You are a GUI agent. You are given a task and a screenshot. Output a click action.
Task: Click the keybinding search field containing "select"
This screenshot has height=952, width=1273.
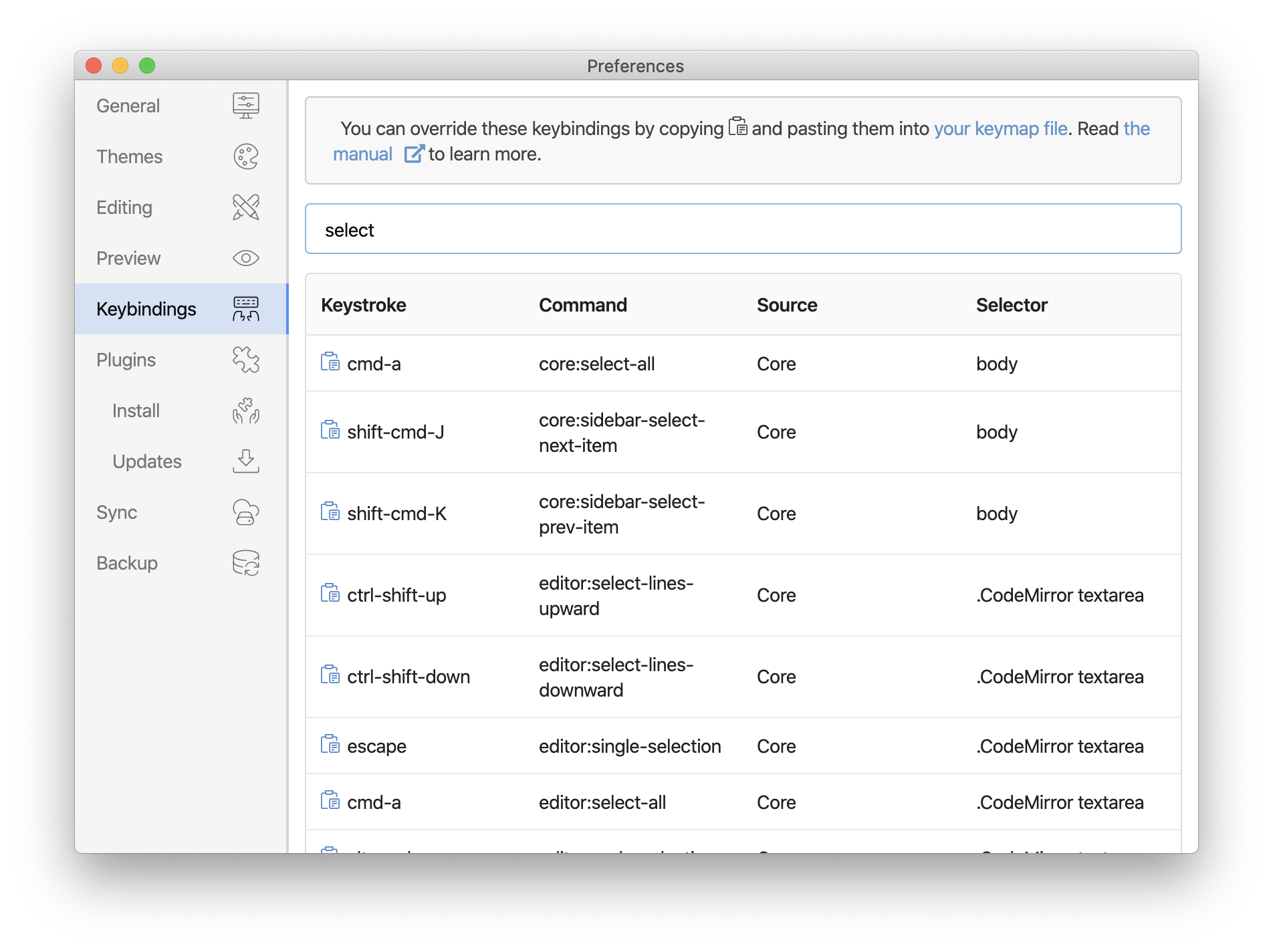742,229
